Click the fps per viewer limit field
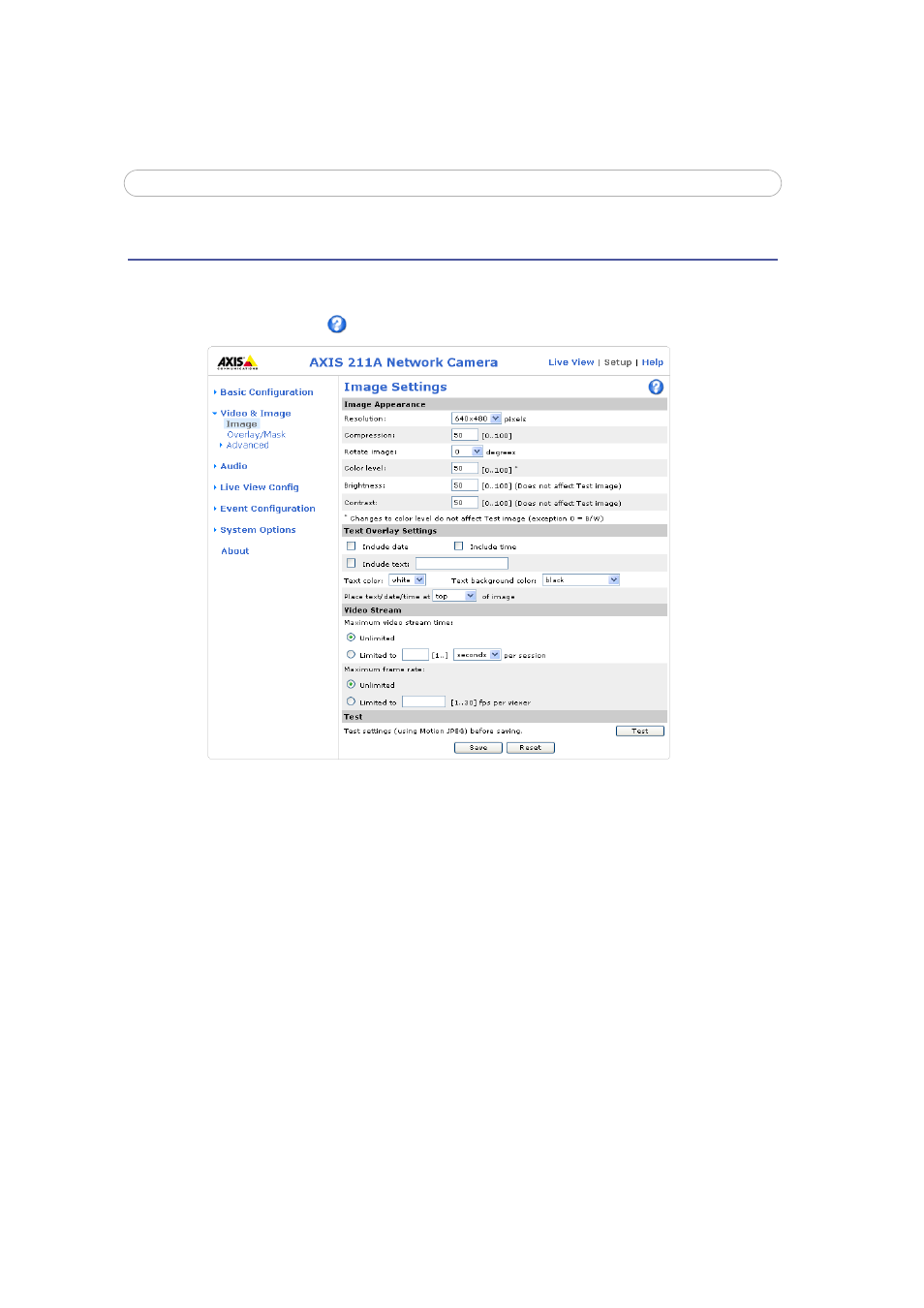Screen dimensions: 924x1308 pyautogui.click(x=424, y=701)
